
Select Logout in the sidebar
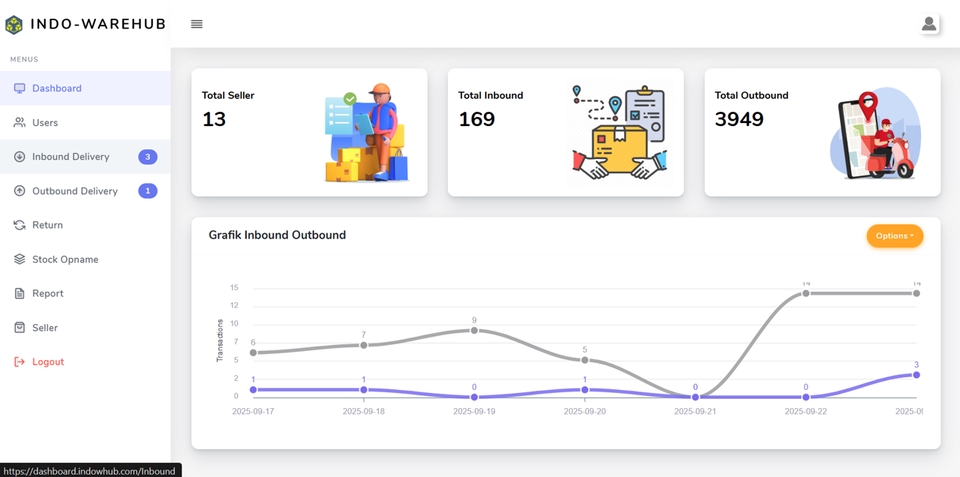47,362
